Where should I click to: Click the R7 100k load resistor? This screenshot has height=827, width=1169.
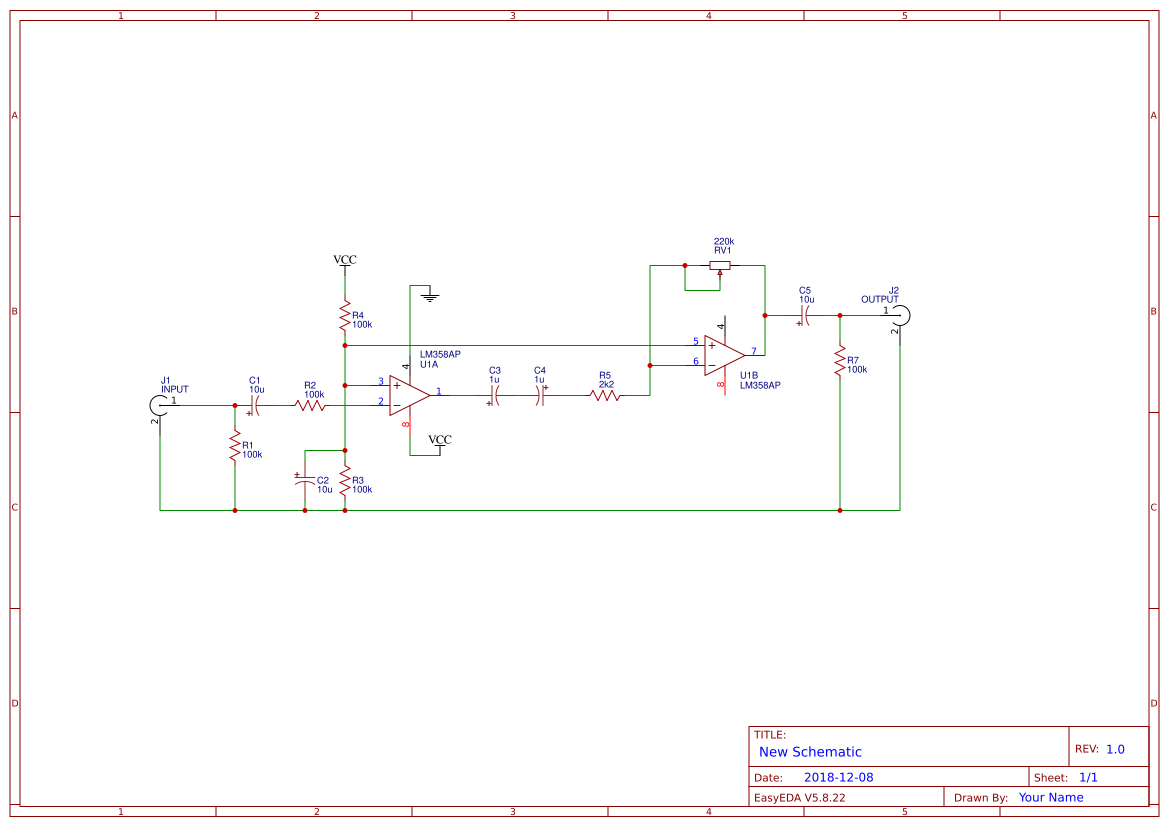[x=840, y=362]
